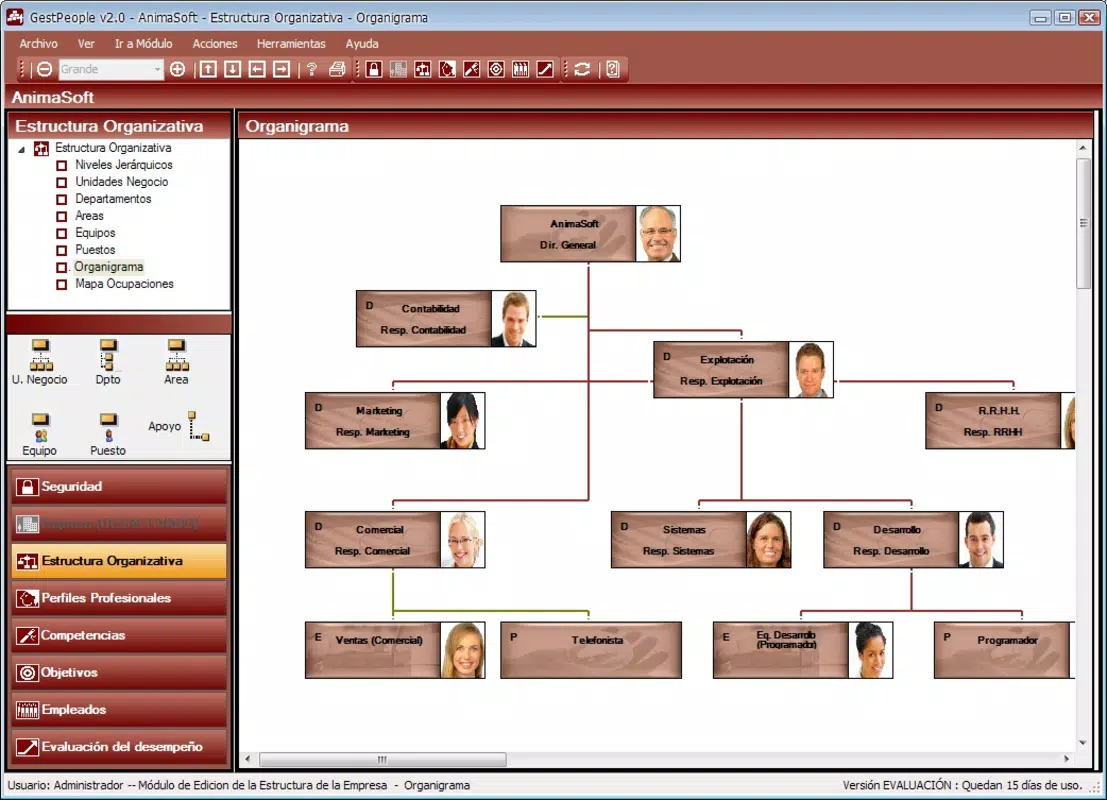Select Equipos in the tree
This screenshot has height=800, width=1107.
click(95, 232)
